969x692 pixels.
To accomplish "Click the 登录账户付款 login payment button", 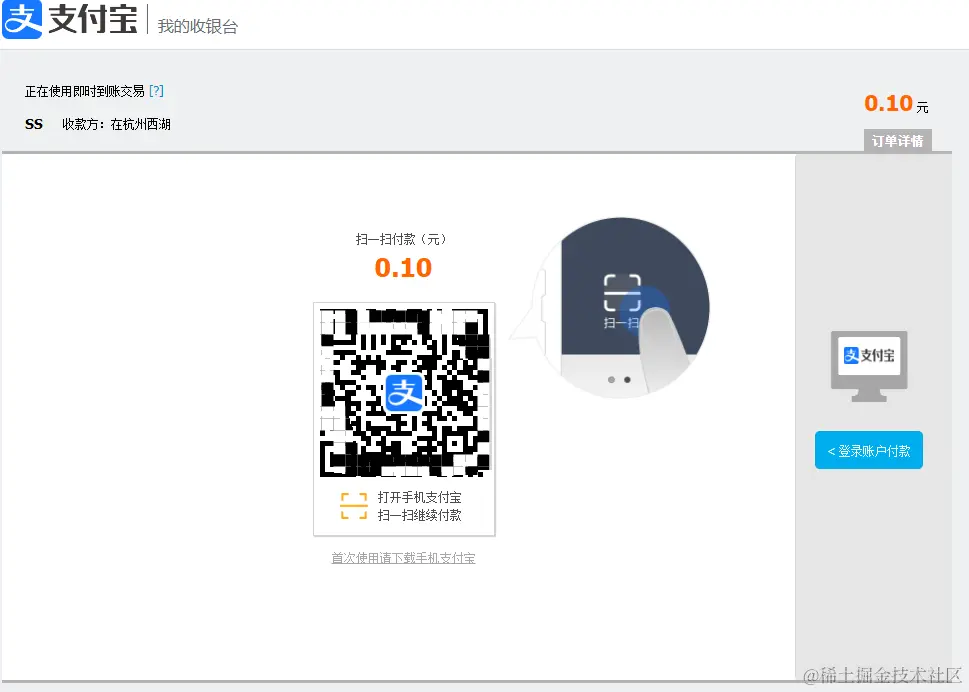I will (x=868, y=450).
